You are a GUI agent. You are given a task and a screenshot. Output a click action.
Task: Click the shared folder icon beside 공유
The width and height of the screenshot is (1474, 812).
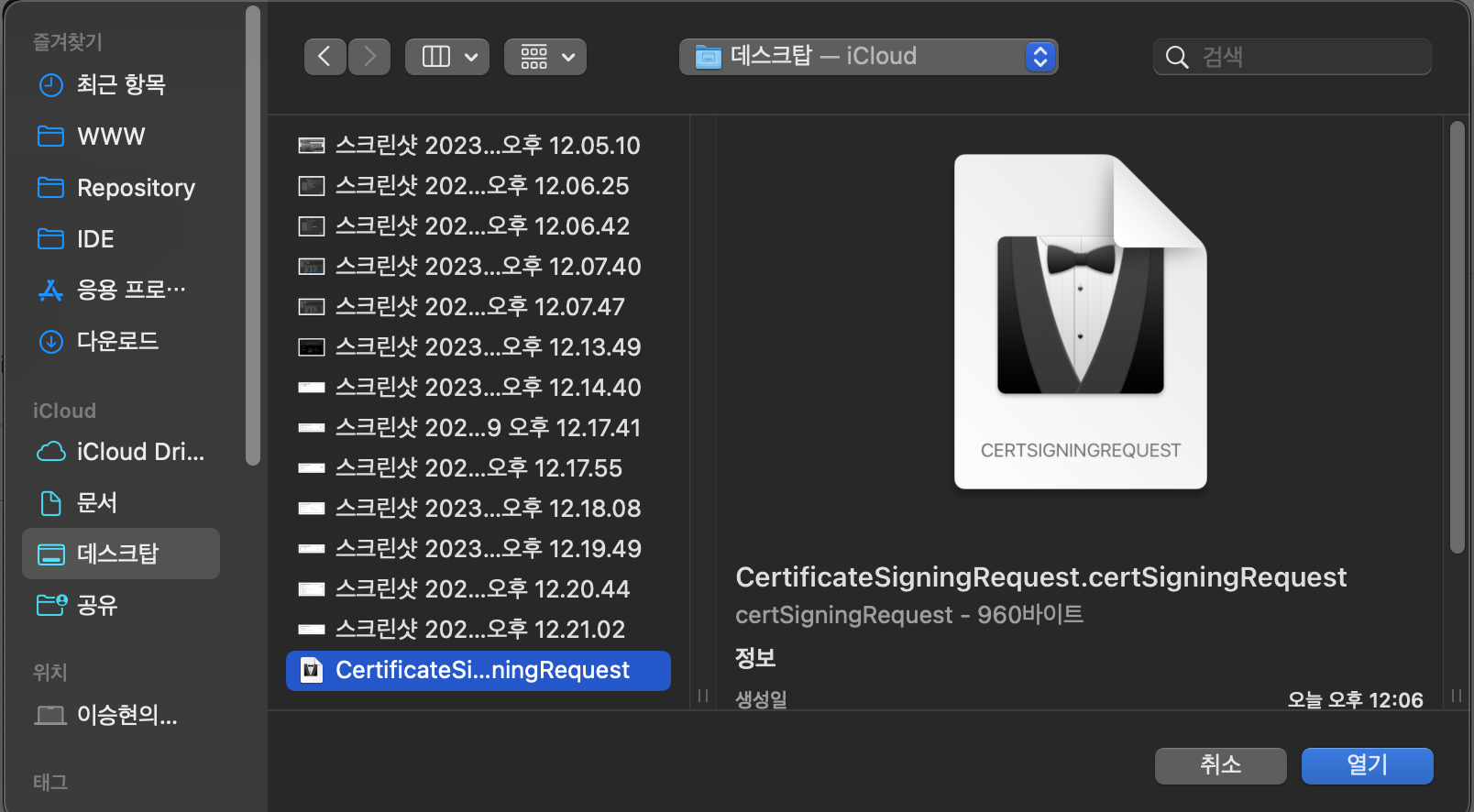(51, 605)
